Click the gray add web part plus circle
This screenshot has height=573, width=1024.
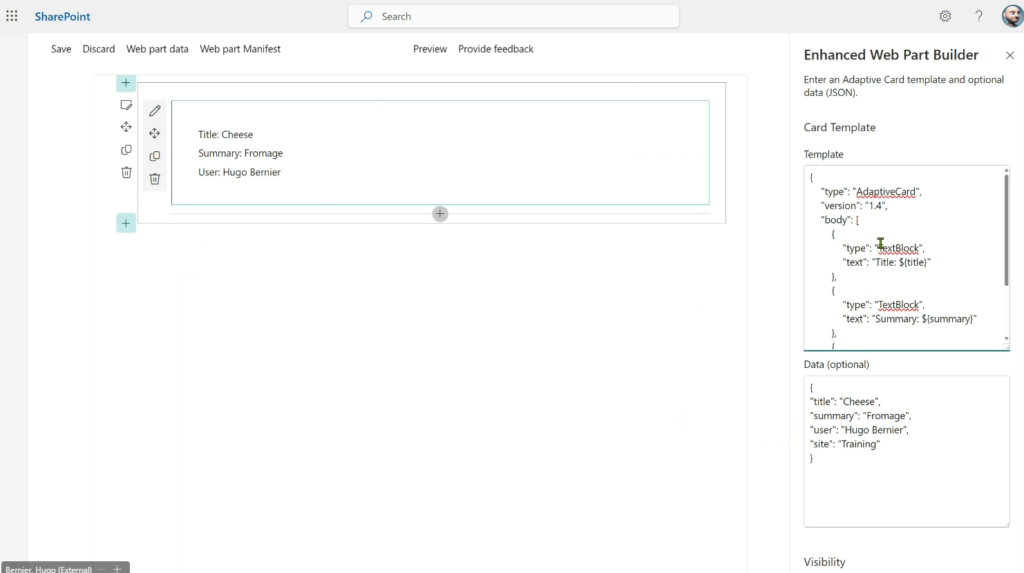point(440,213)
